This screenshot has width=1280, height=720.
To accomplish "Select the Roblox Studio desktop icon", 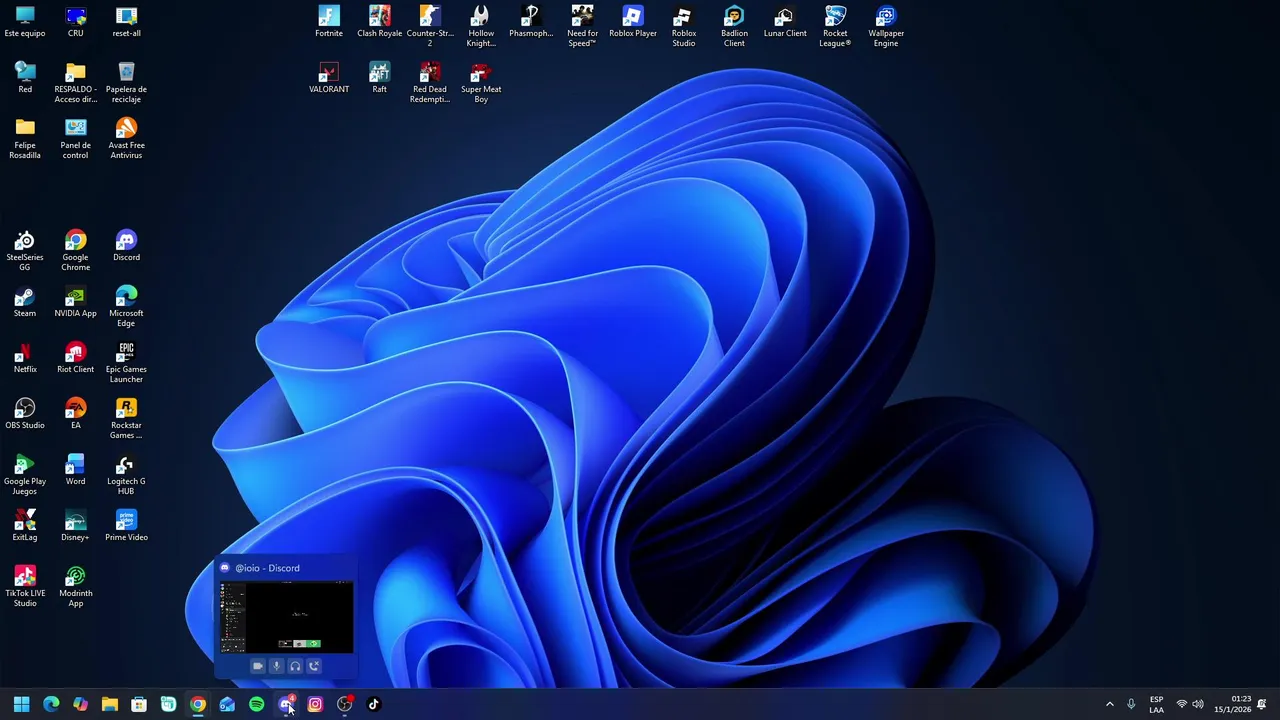I will (684, 26).
